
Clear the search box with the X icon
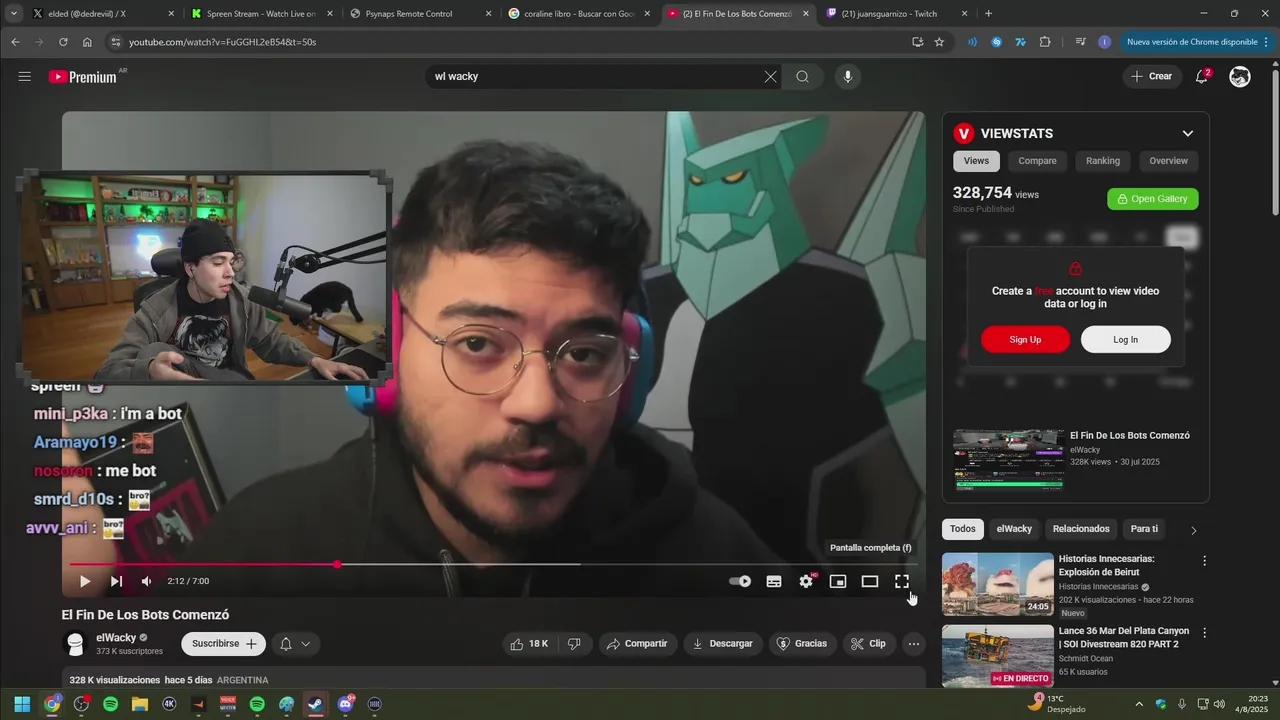click(x=770, y=77)
